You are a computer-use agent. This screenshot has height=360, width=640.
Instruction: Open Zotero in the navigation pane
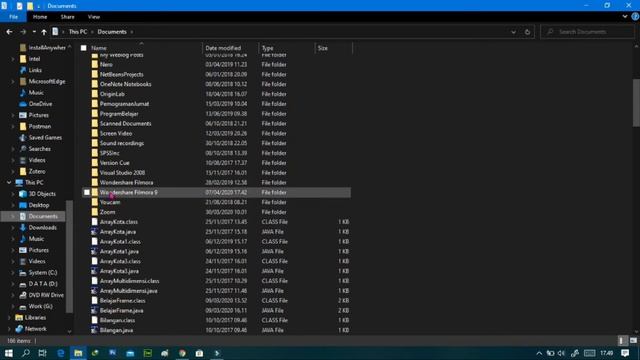tap(37, 171)
